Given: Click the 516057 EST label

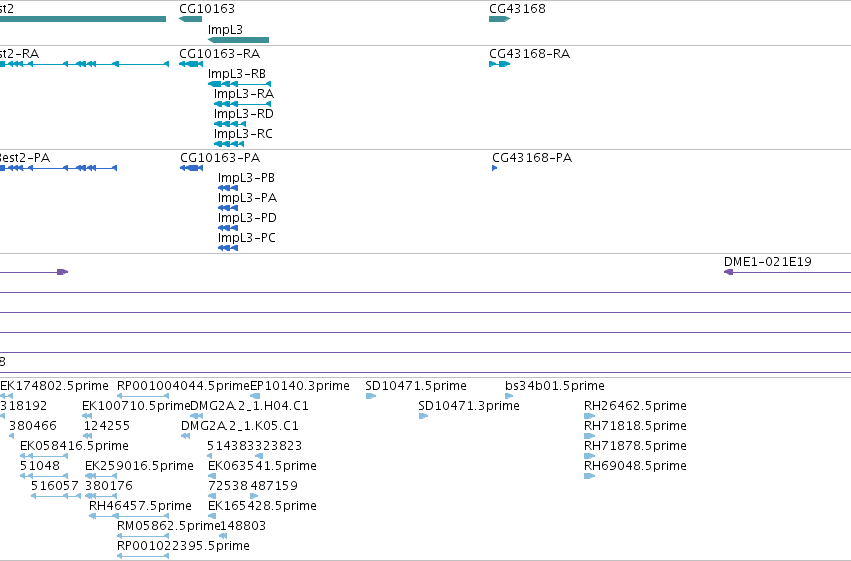Looking at the screenshot, I should pyautogui.click(x=55, y=486).
